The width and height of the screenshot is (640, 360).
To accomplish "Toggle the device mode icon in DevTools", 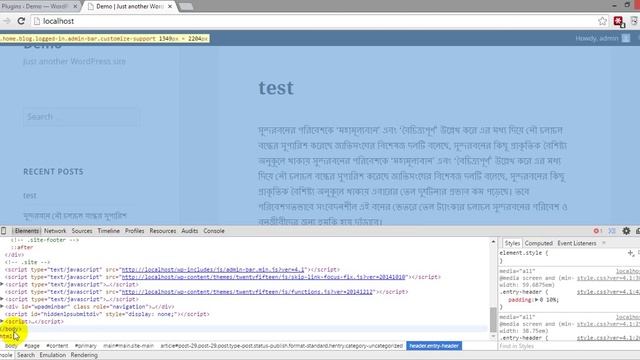I will click(x=4, y=231).
